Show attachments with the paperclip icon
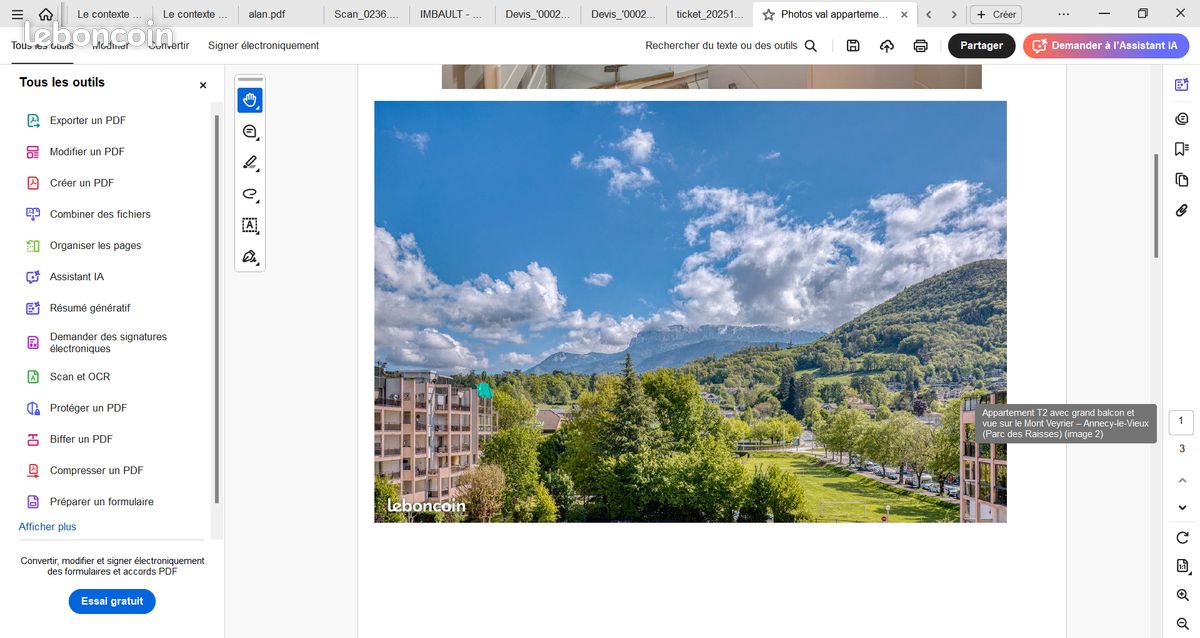1200x638 pixels. 1182,211
